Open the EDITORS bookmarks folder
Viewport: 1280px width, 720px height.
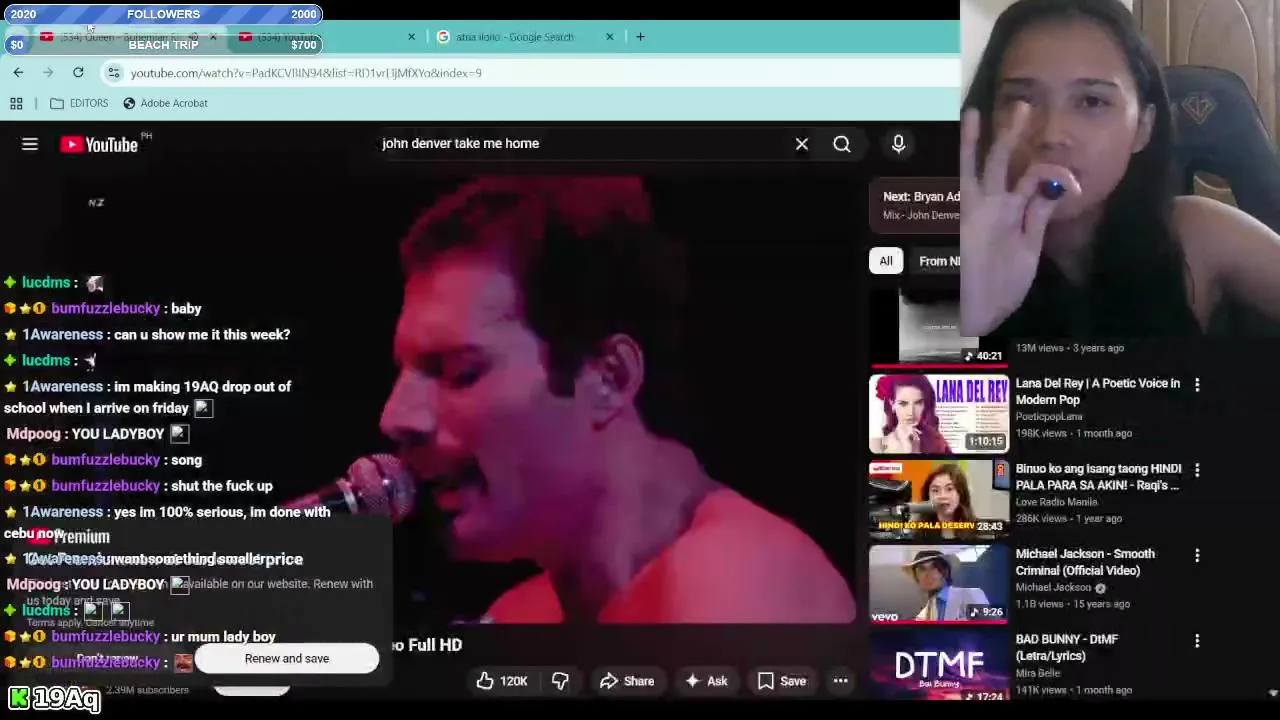click(x=79, y=103)
